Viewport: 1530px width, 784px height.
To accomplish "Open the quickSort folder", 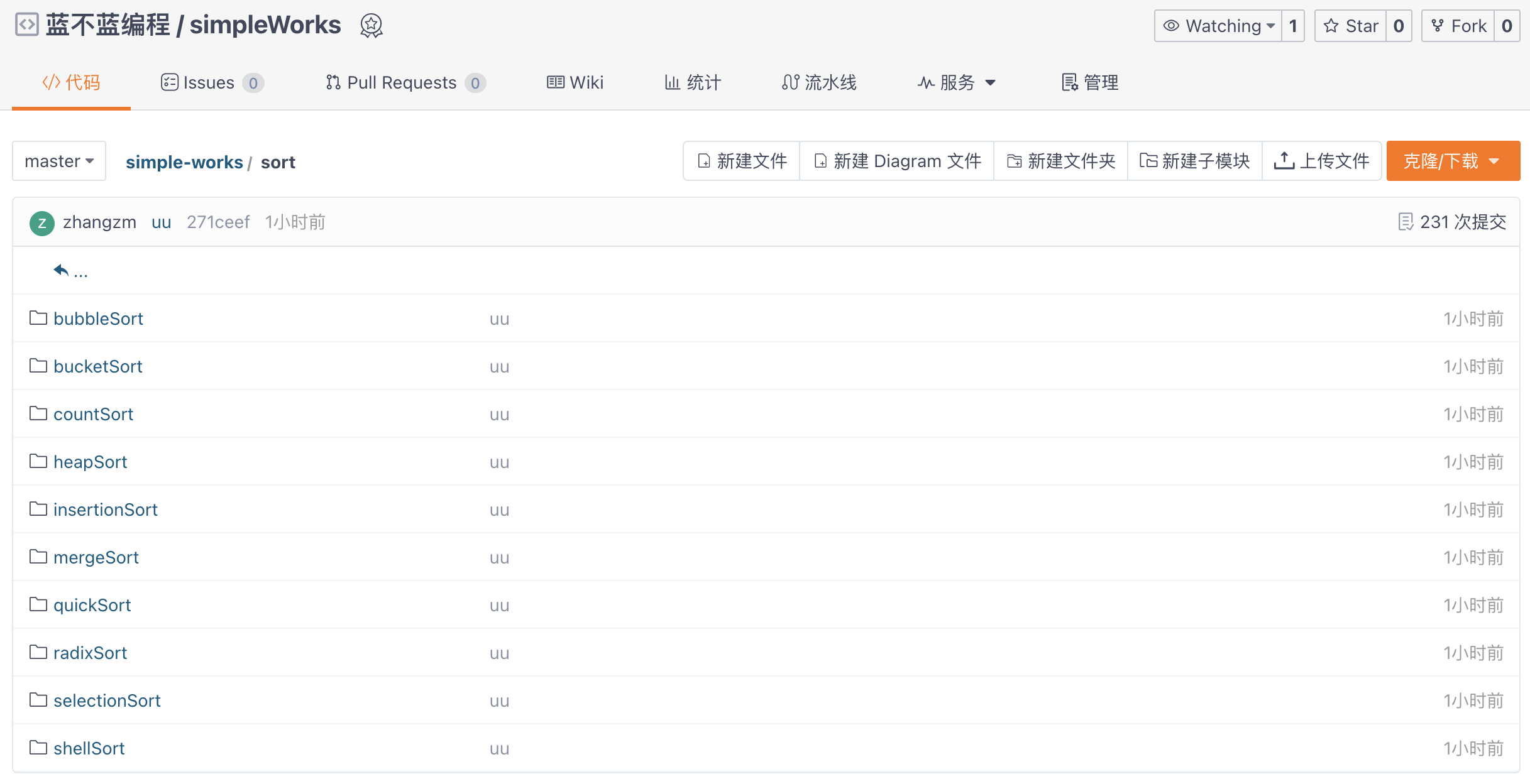I will coord(92,605).
